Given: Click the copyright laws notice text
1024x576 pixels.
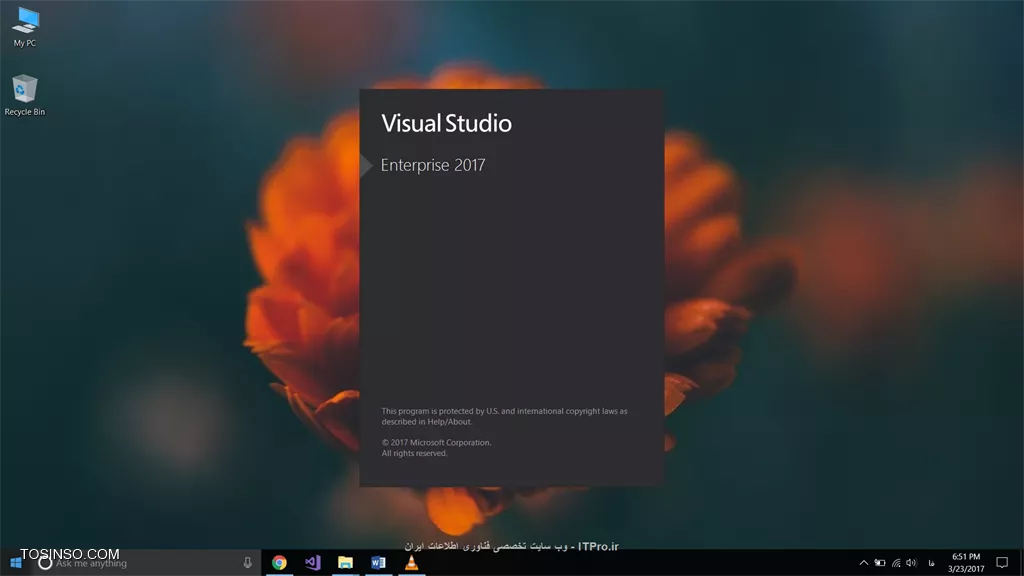Looking at the screenshot, I should [x=504, y=417].
